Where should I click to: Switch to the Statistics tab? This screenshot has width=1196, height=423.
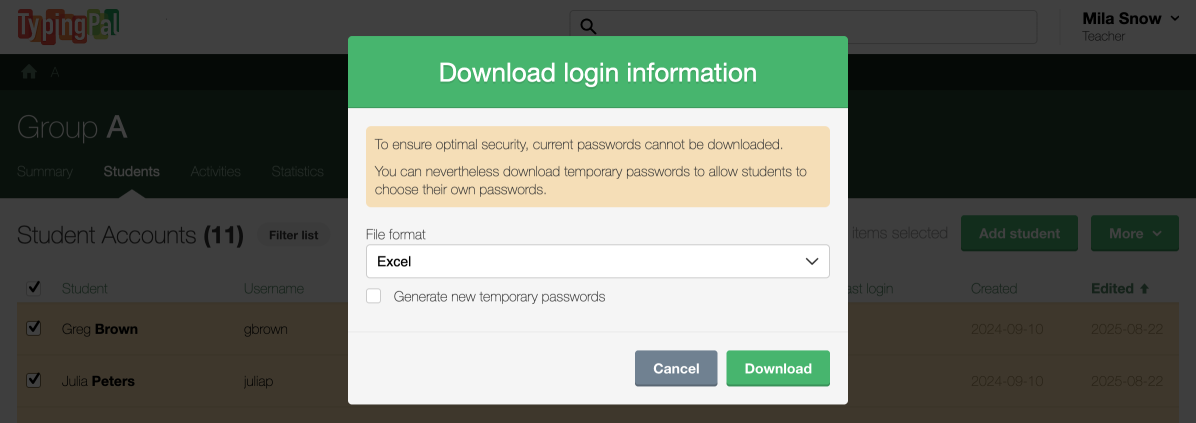click(x=298, y=171)
